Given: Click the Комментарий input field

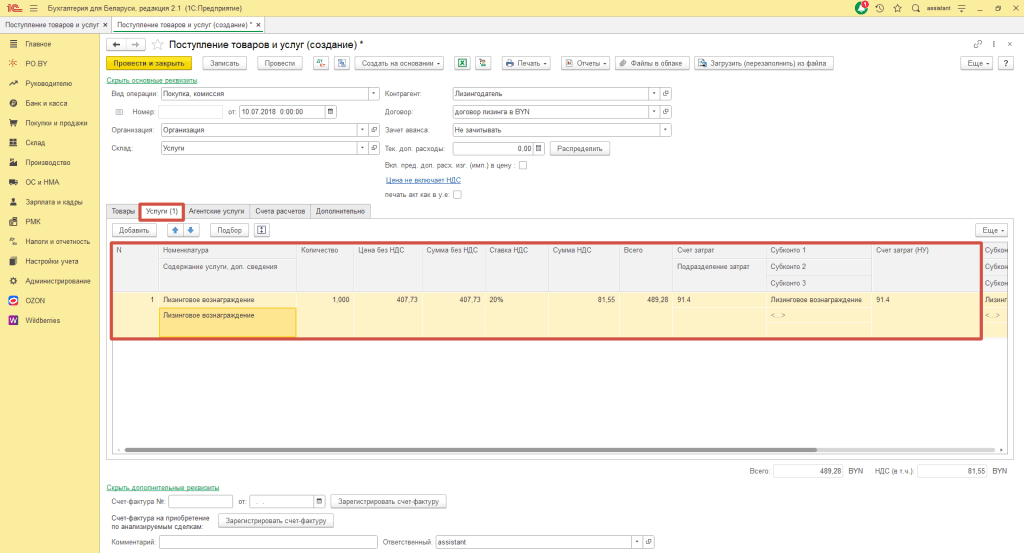Looking at the screenshot, I should (x=268, y=542).
